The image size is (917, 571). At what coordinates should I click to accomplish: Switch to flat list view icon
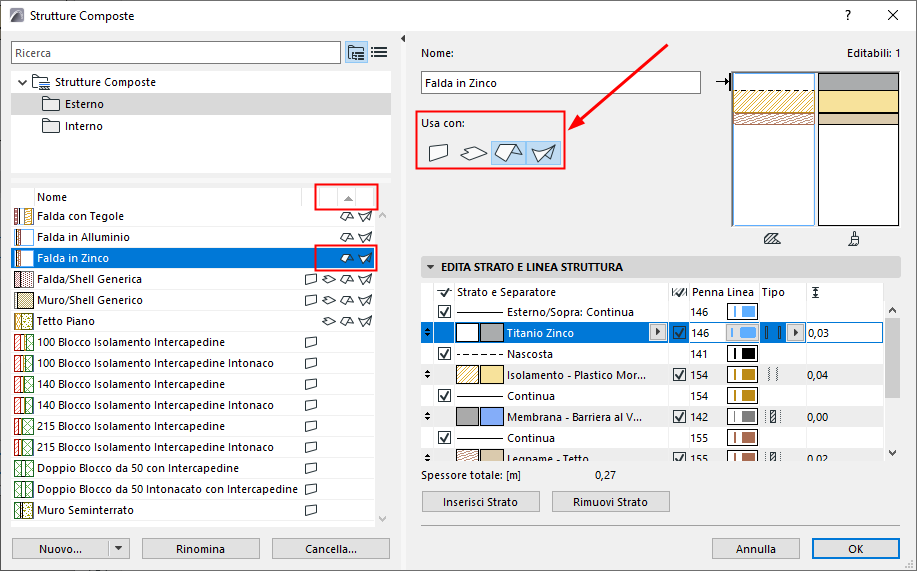point(379,53)
